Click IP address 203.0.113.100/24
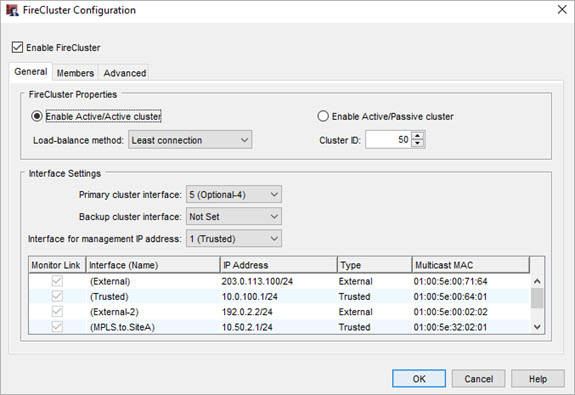This screenshot has width=575, height=395. (257, 281)
